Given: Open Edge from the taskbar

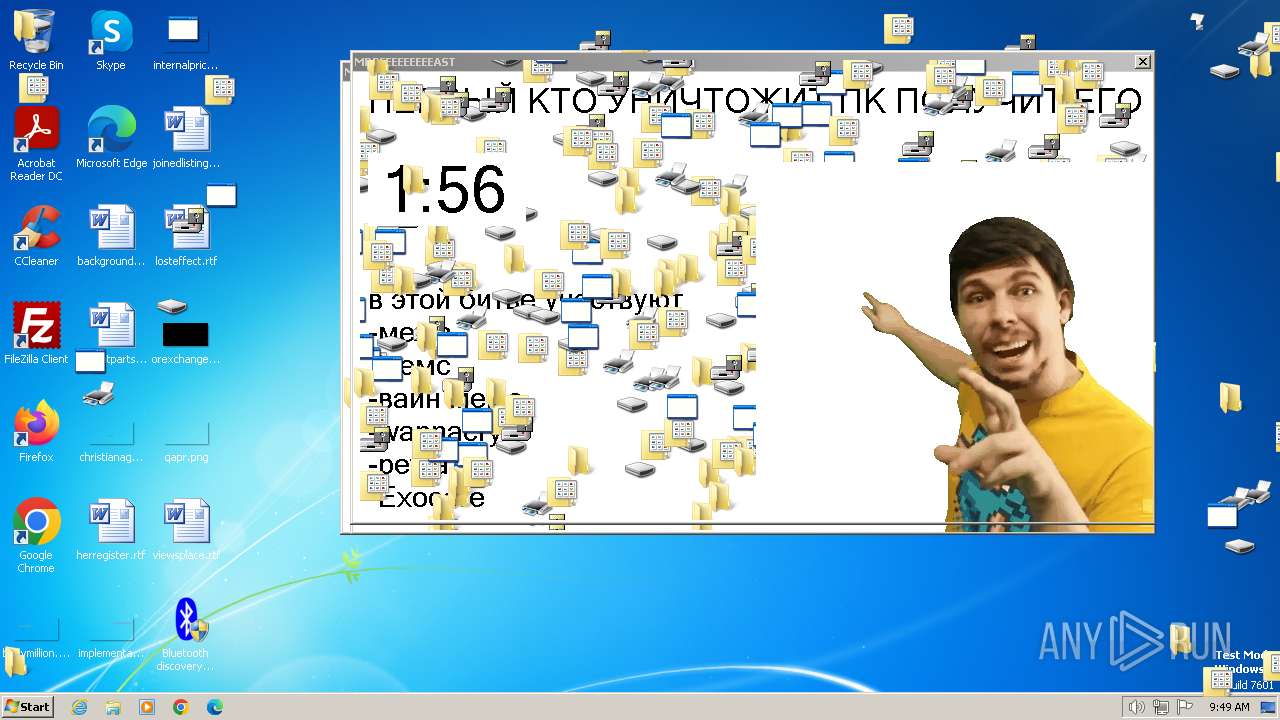Looking at the screenshot, I should point(215,707).
